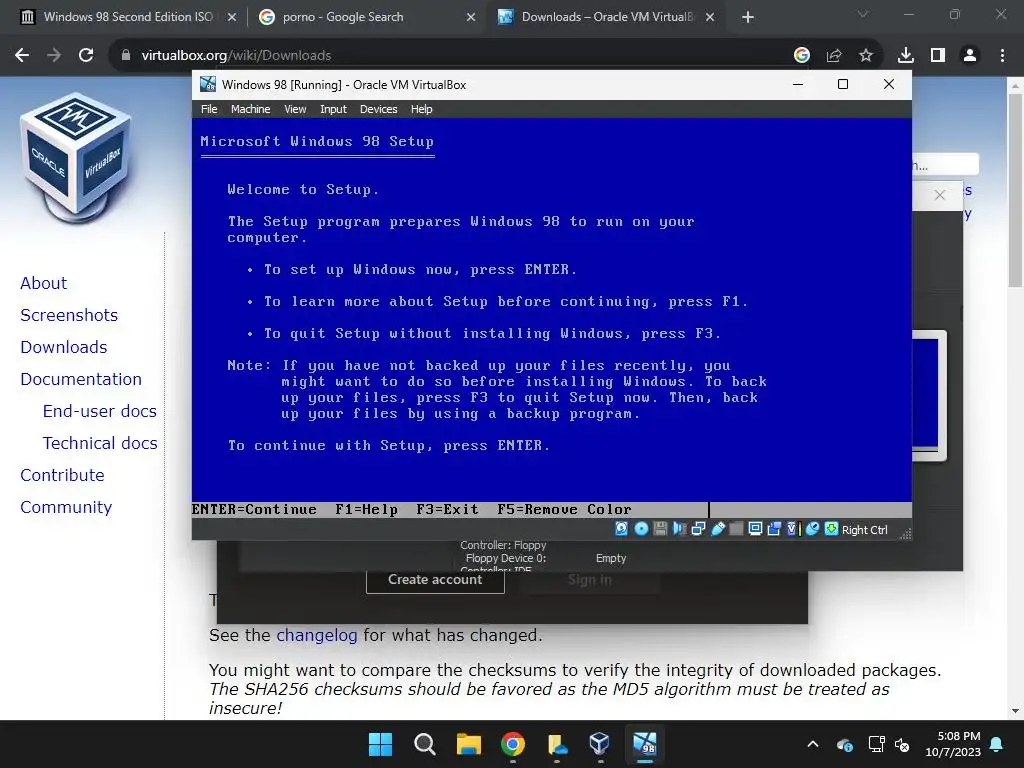Open File Explorer from taskbar
1024x768 pixels.
click(469, 744)
